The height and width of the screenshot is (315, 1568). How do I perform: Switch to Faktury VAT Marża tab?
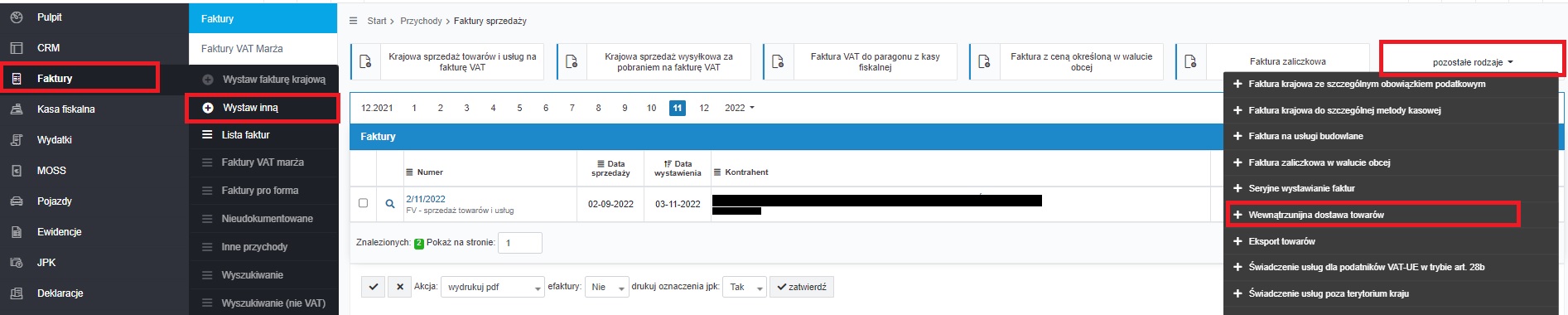(x=242, y=49)
